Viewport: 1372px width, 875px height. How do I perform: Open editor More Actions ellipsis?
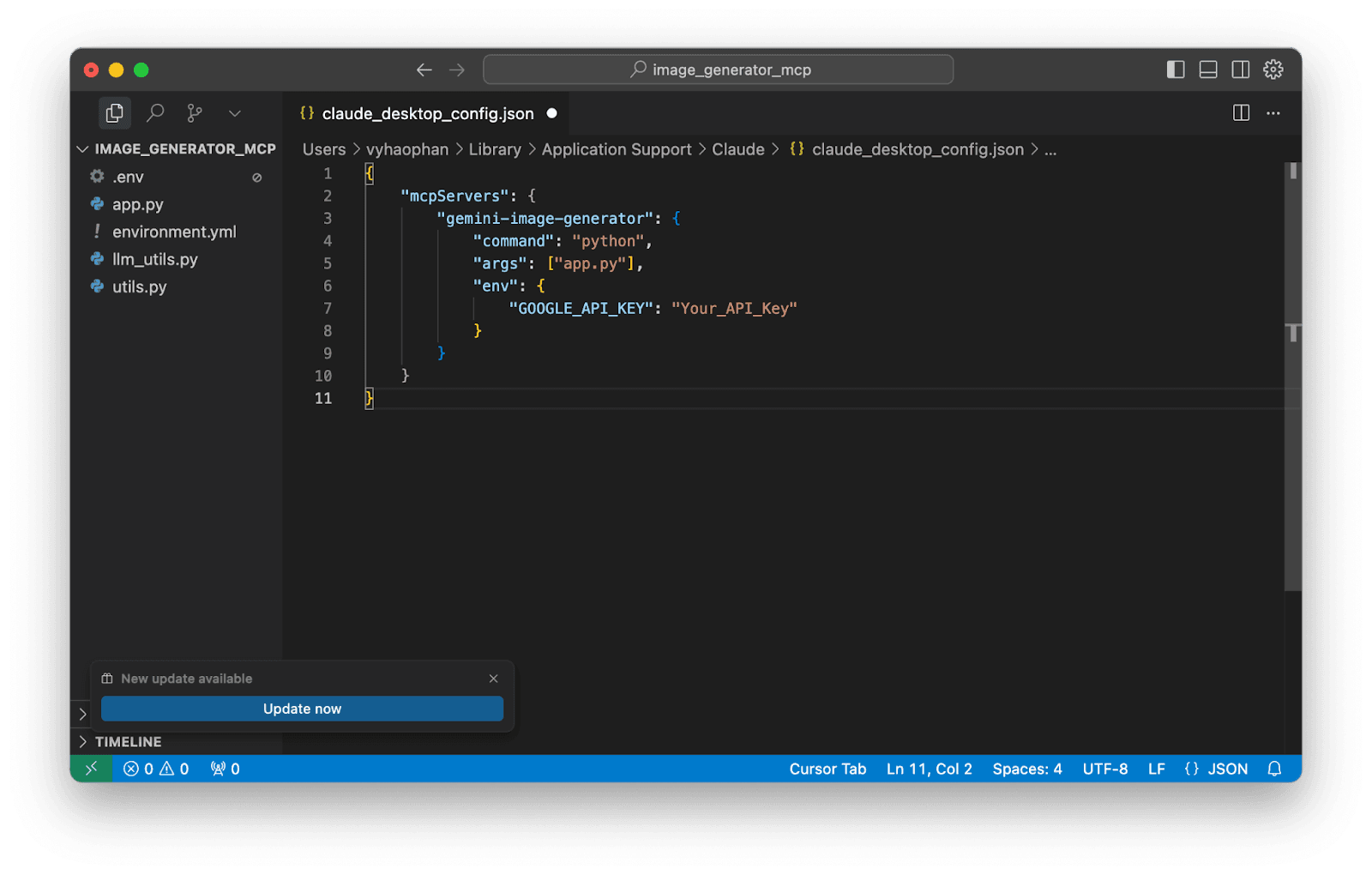click(1273, 113)
